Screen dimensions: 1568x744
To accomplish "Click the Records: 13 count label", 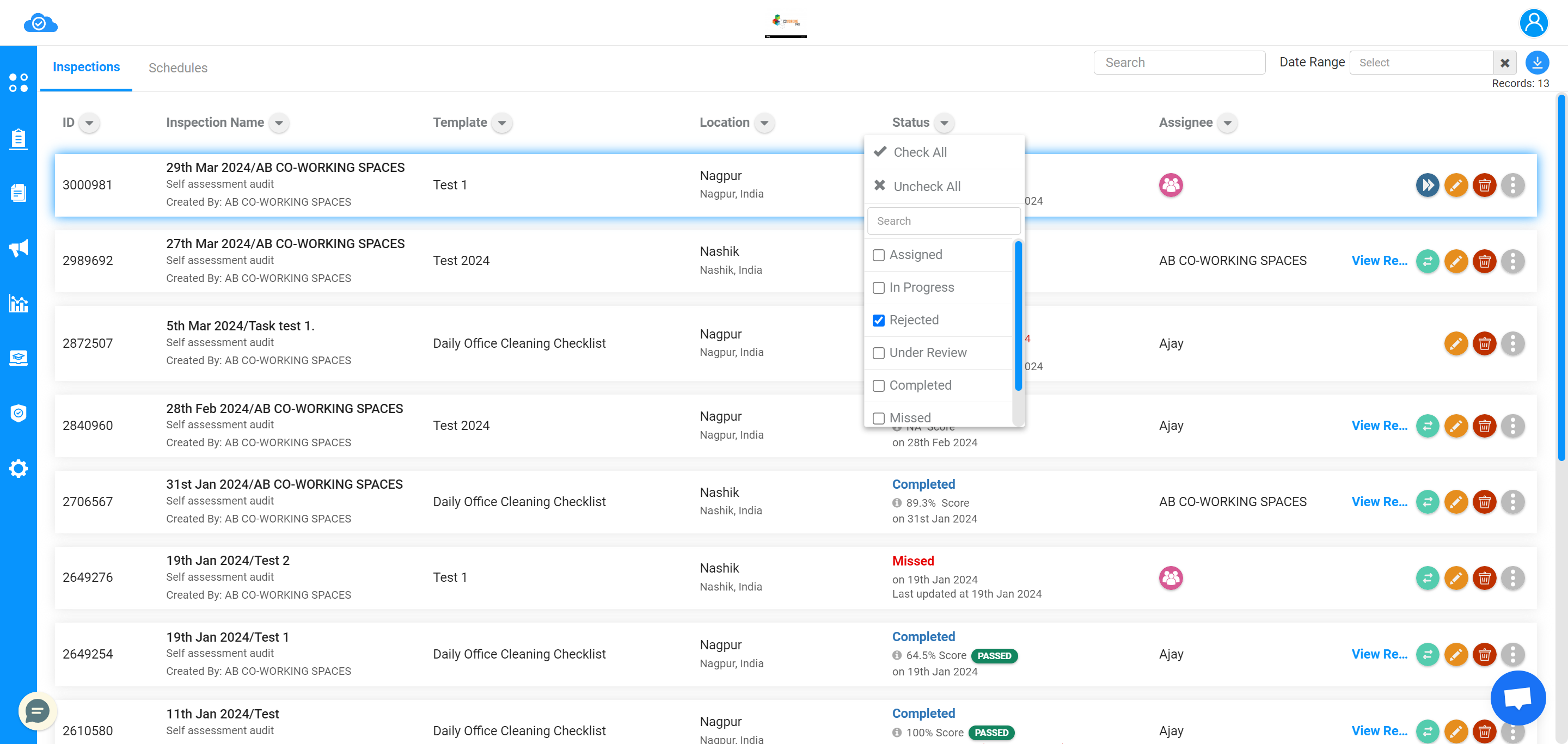I will click(x=1520, y=84).
